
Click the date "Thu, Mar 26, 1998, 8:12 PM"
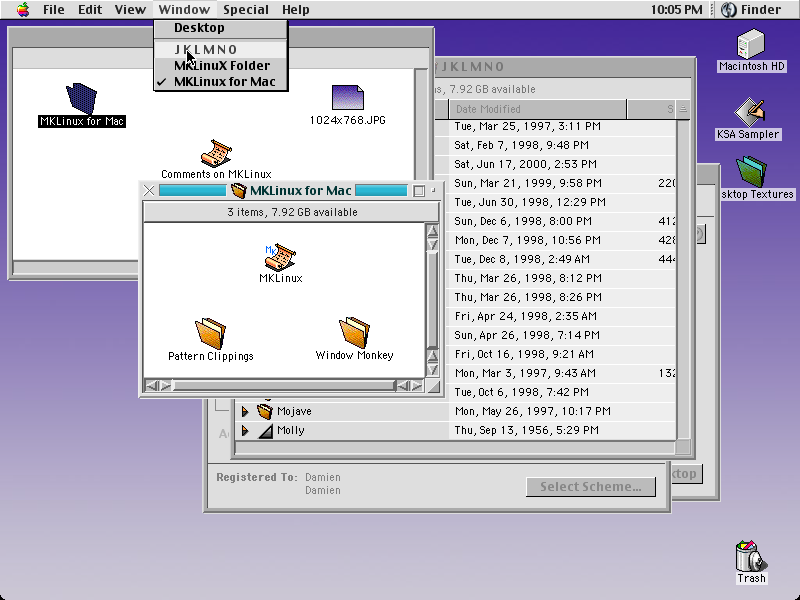(x=528, y=278)
